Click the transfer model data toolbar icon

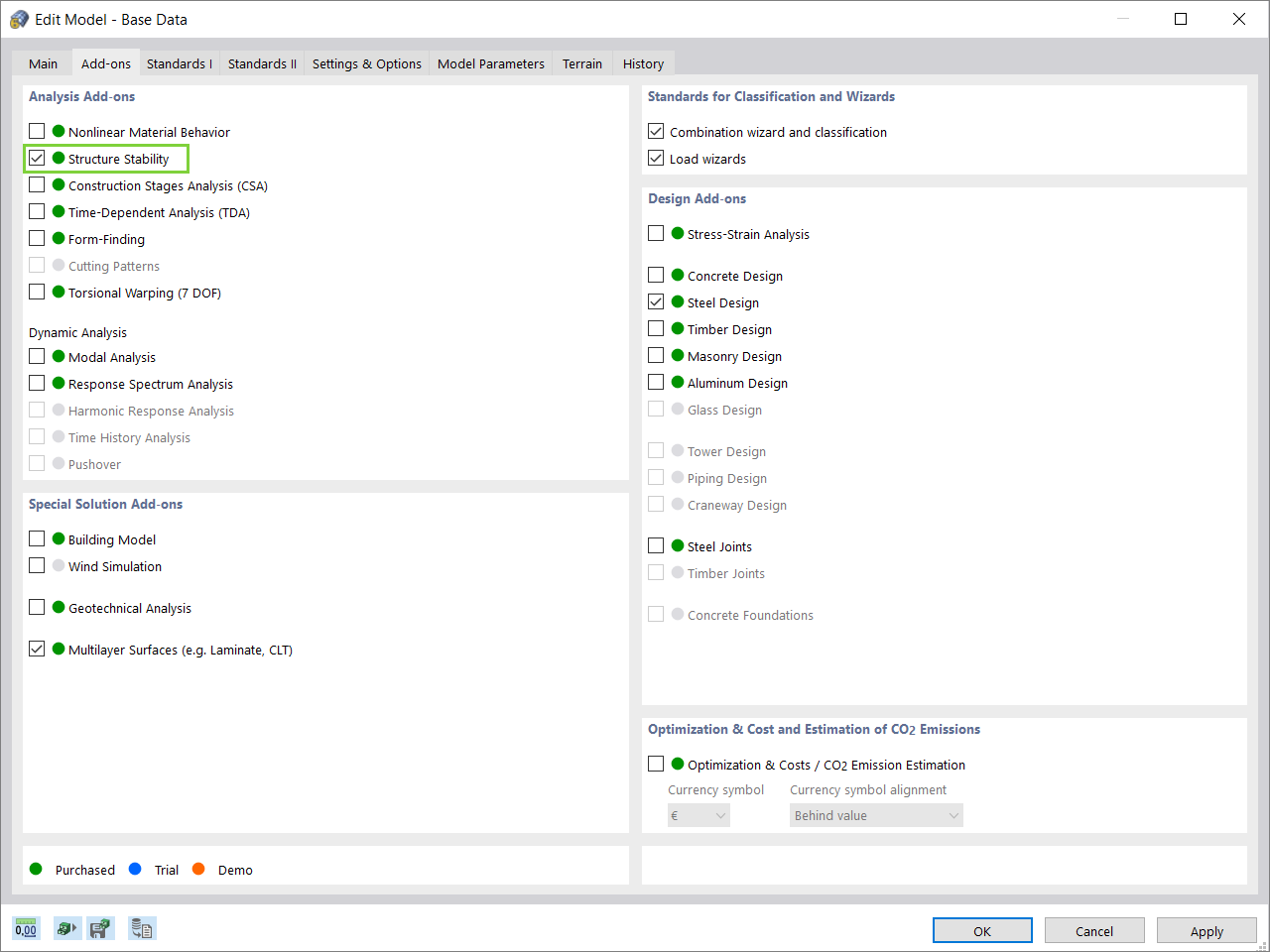67,928
